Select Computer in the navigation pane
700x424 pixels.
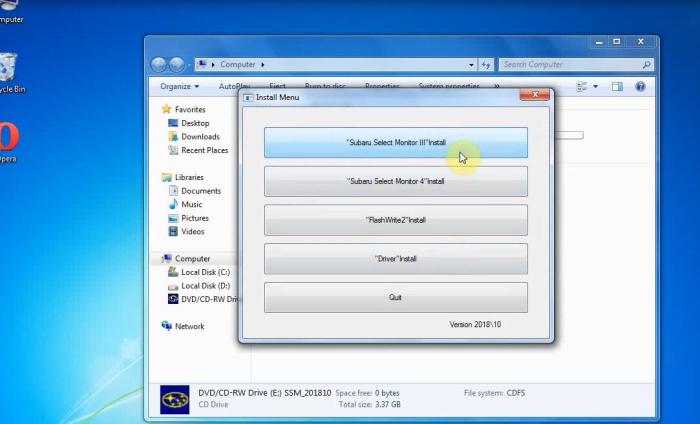click(192, 259)
